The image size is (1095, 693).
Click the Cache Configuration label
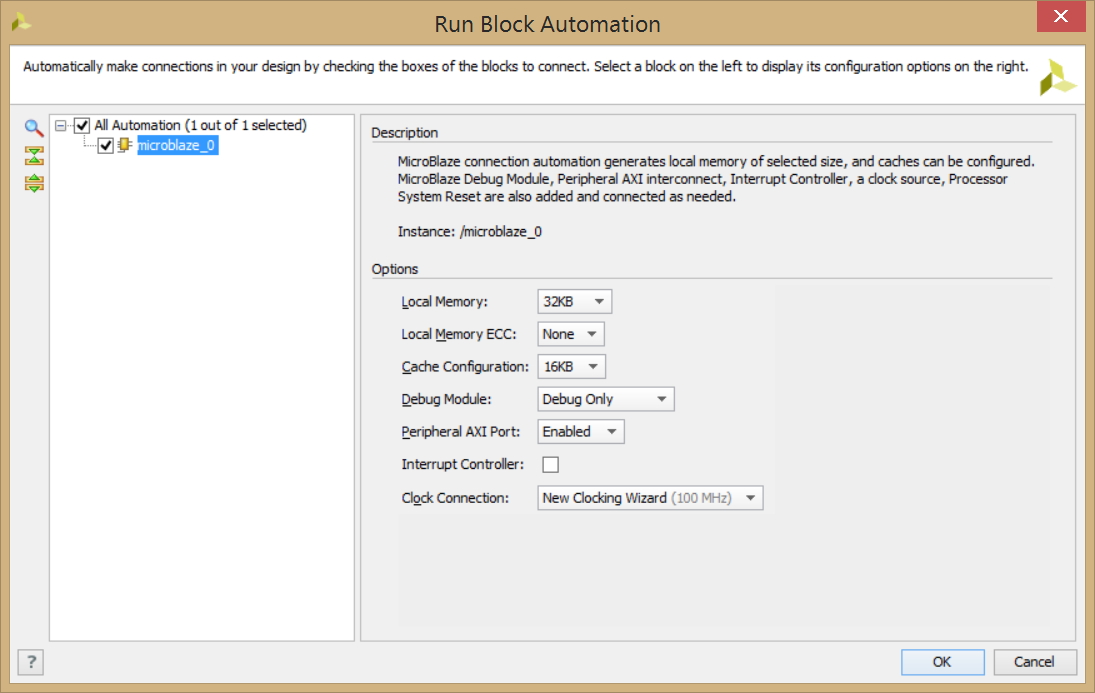465,367
